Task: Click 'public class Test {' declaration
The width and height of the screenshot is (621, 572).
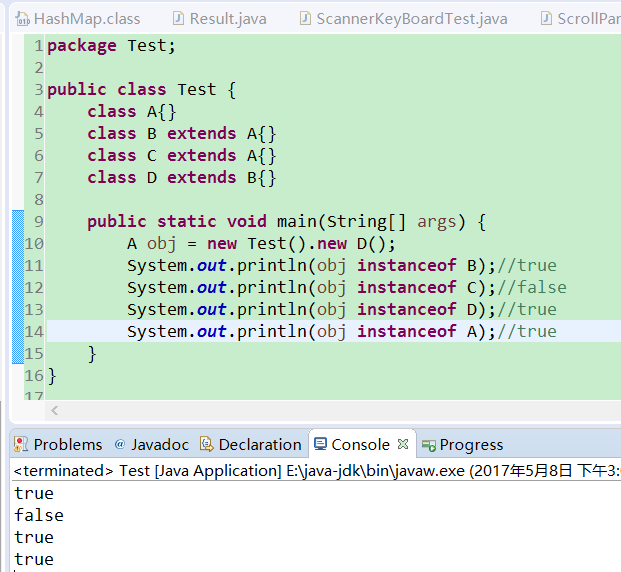Action: [142, 90]
